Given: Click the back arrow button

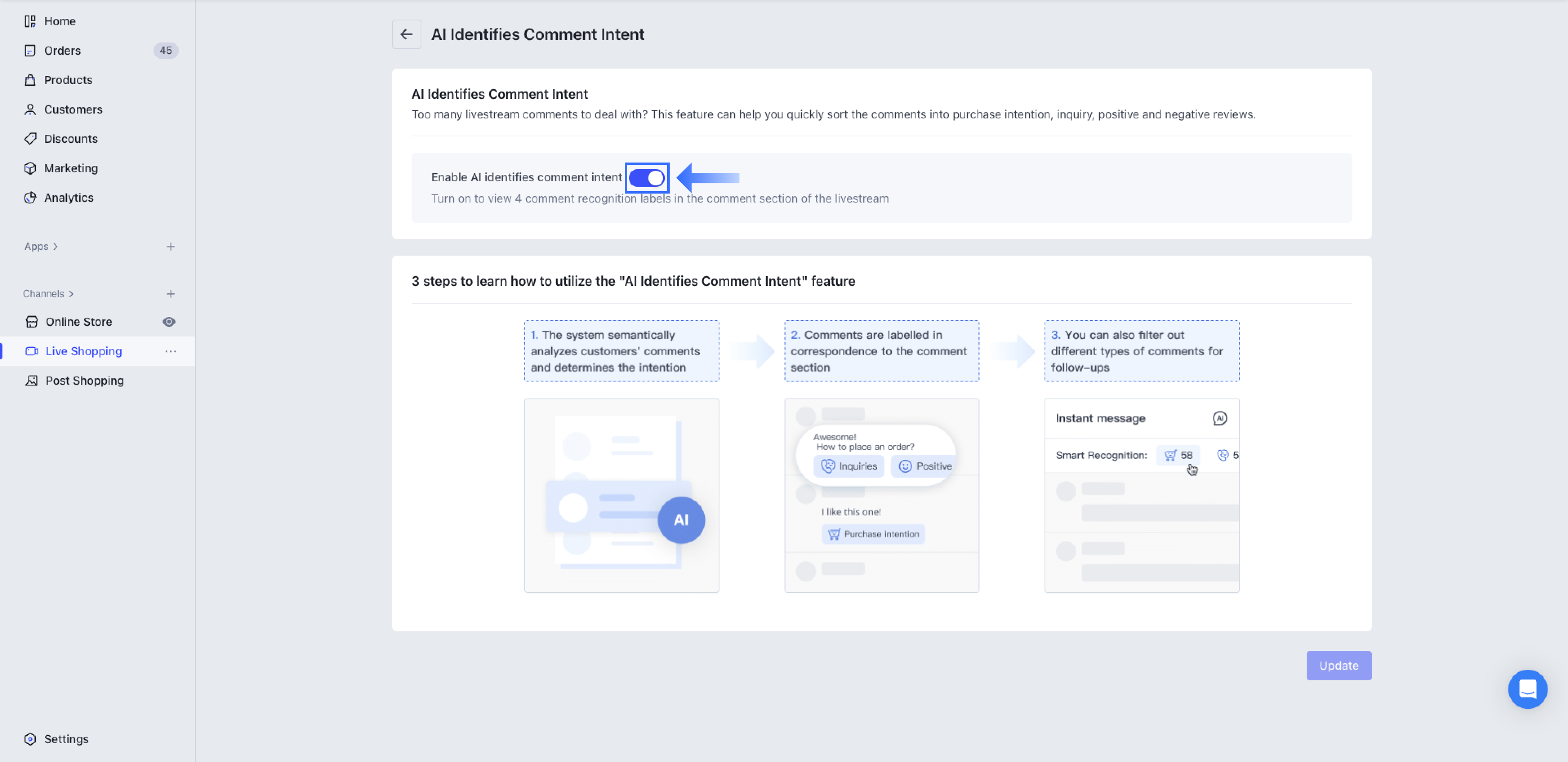Looking at the screenshot, I should pos(406,35).
